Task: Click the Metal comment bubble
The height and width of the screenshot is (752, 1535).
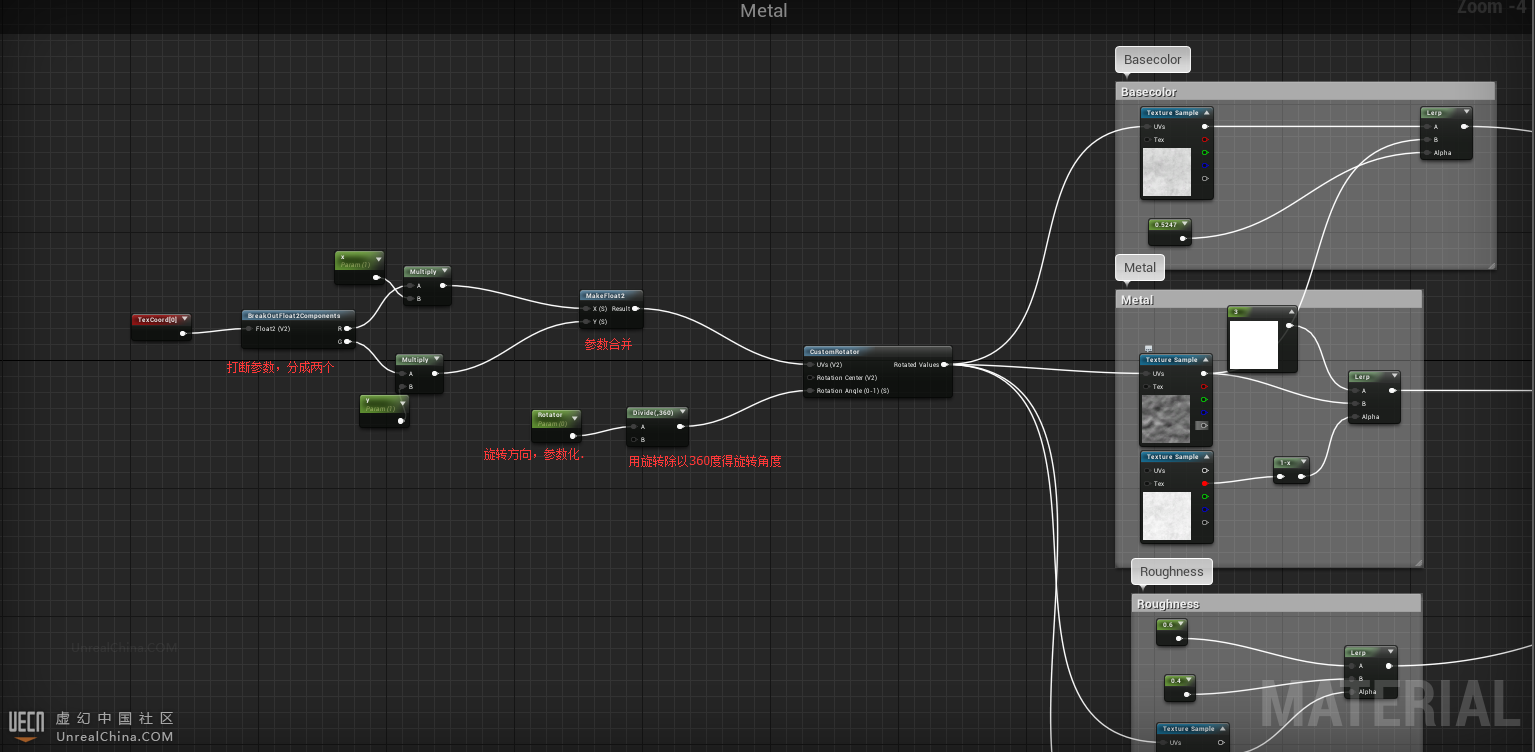Action: 1140,267
